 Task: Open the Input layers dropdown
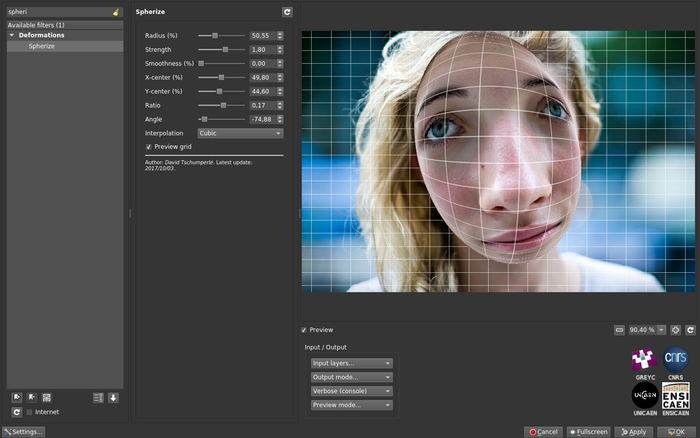pos(351,363)
